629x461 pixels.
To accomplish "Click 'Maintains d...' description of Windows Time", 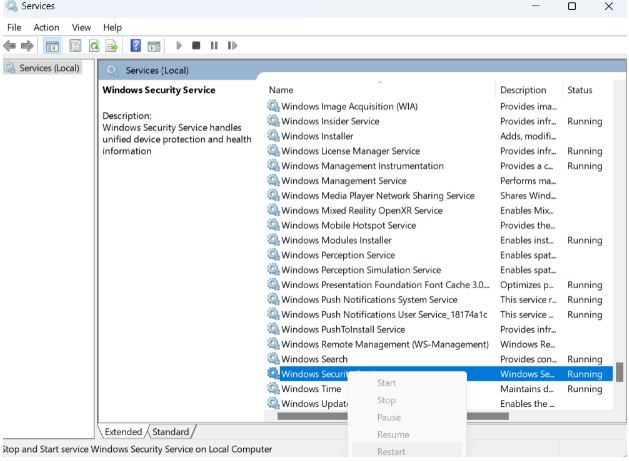I will click(527, 389).
